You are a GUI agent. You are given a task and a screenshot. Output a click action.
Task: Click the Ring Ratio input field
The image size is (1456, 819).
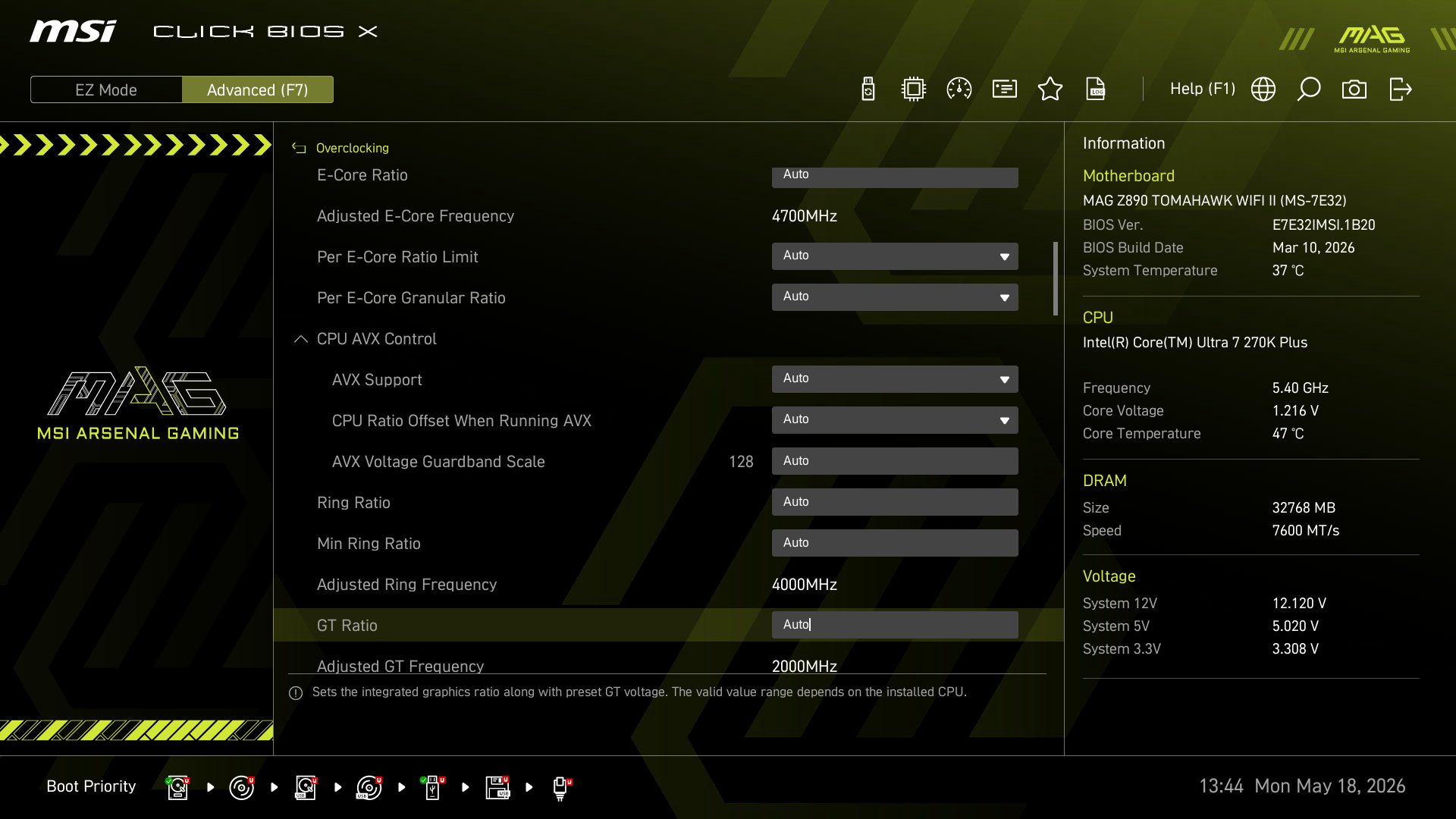pos(895,502)
